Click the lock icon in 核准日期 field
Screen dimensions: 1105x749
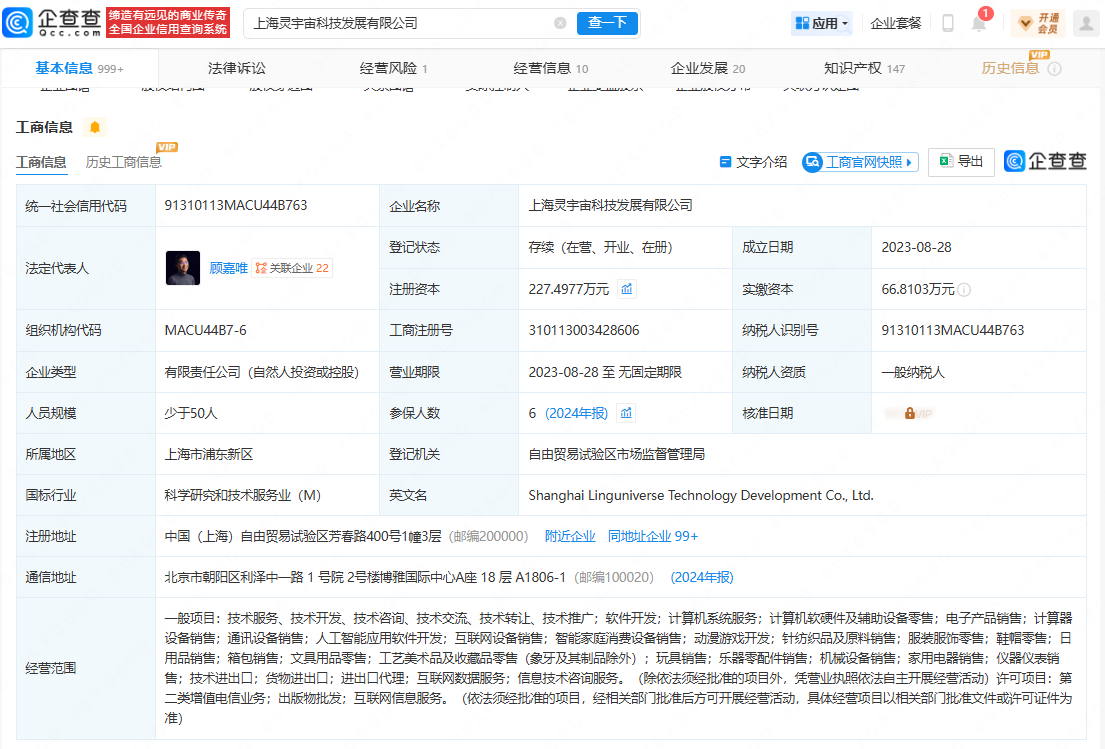pos(910,413)
